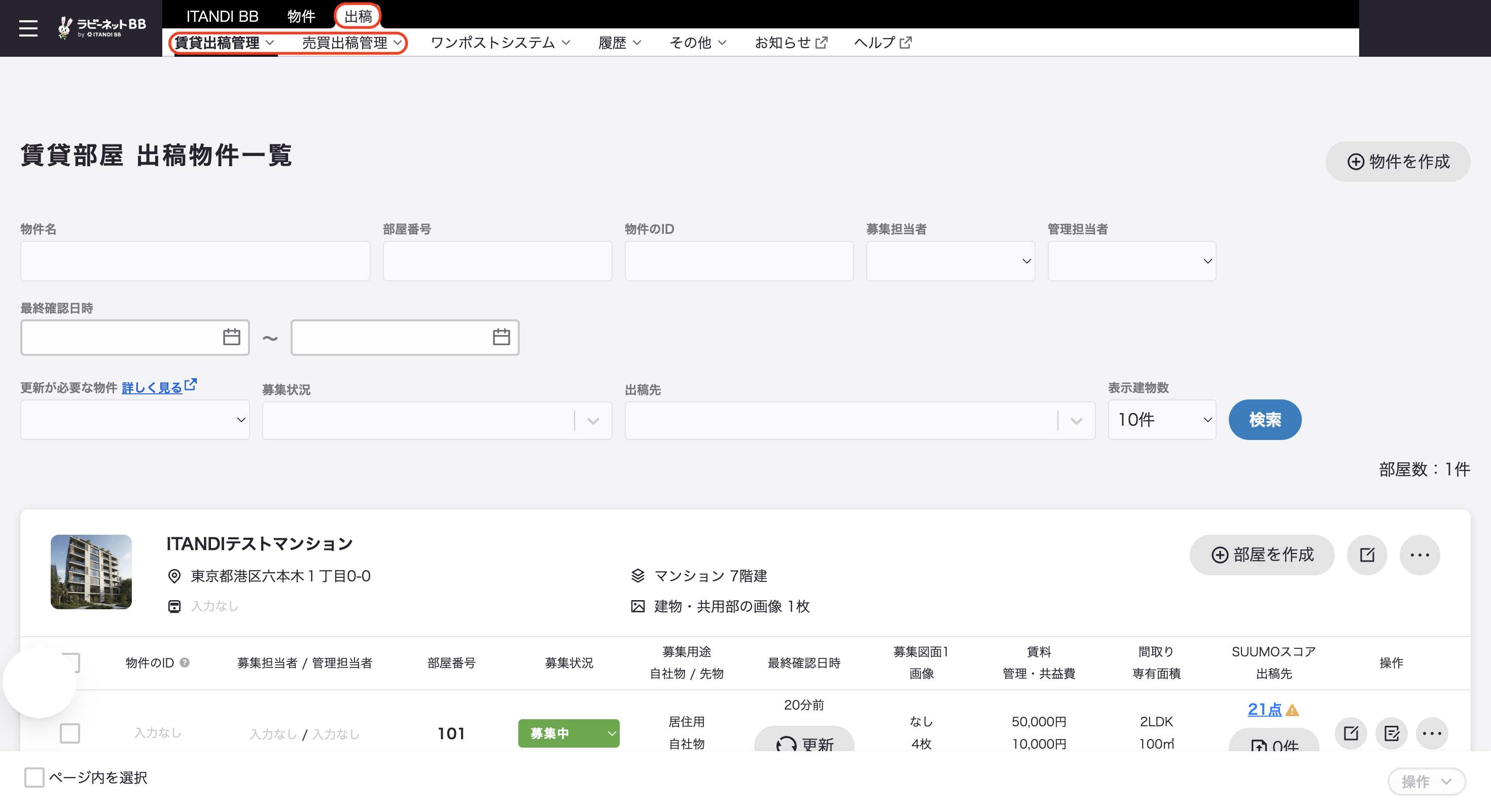Click room 101 edit icon

[1351, 733]
